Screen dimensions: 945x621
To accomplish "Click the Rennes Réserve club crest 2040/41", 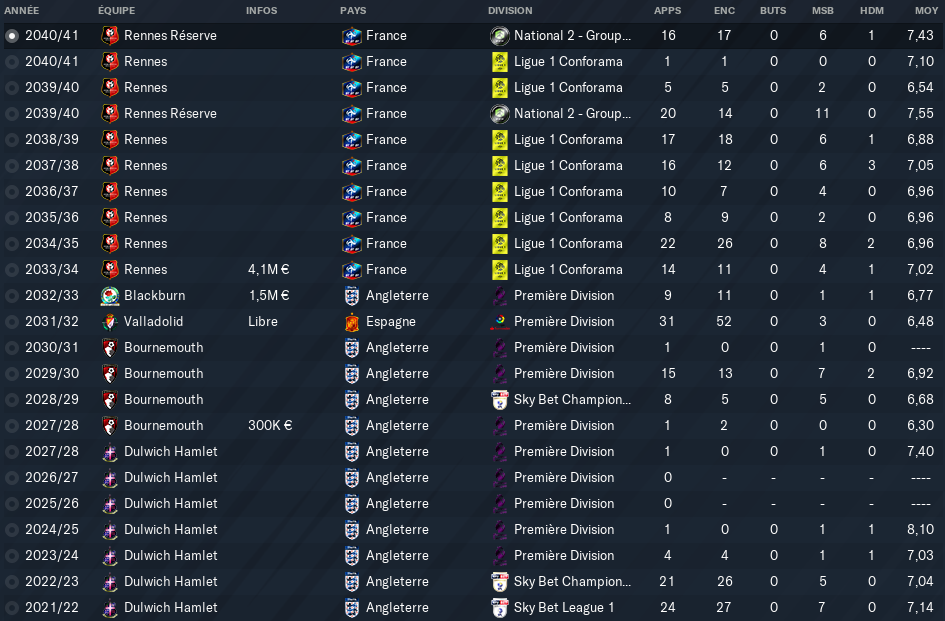I will click(x=110, y=36).
